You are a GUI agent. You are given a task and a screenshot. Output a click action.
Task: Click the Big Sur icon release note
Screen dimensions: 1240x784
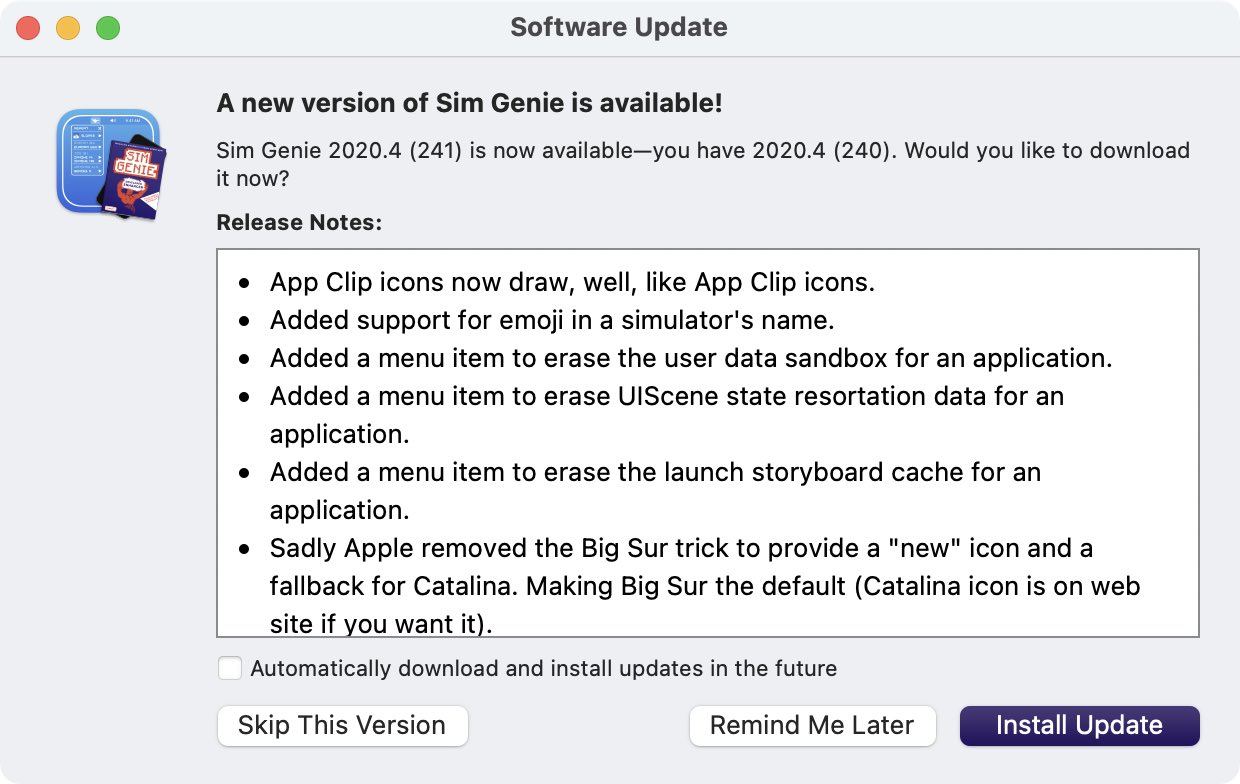click(705, 586)
